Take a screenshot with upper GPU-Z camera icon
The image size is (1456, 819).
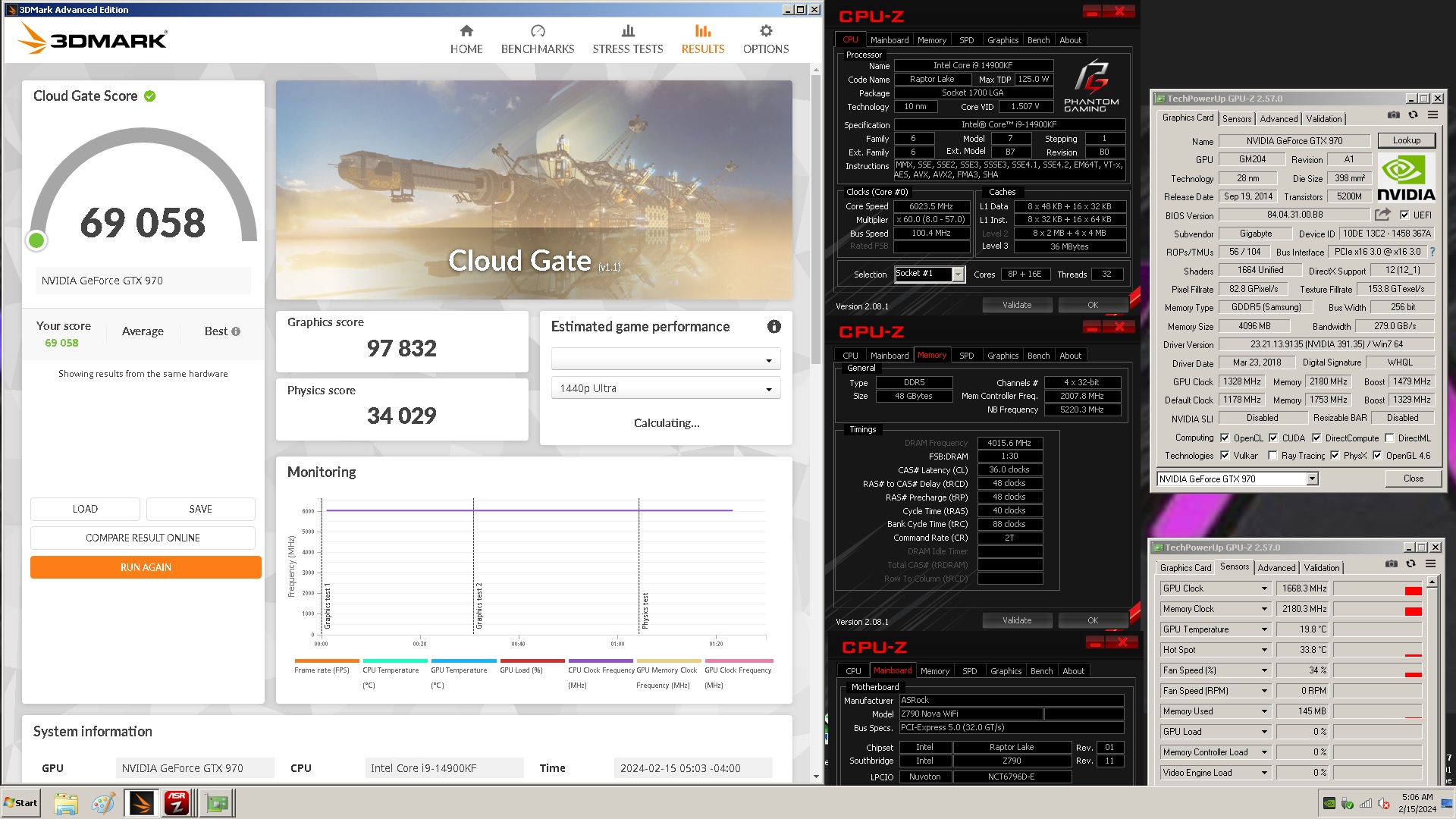coord(1394,115)
